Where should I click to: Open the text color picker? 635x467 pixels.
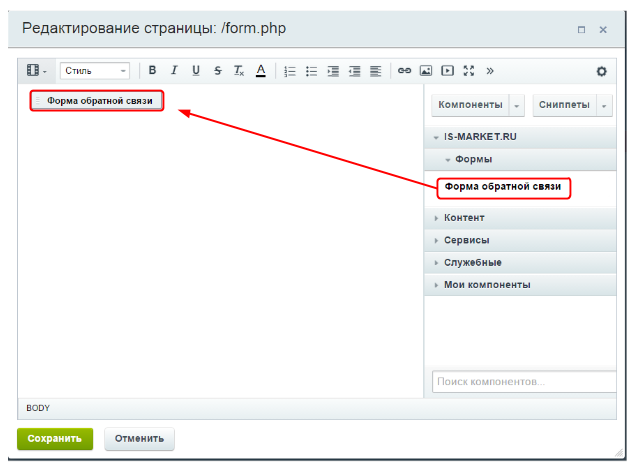click(260, 71)
